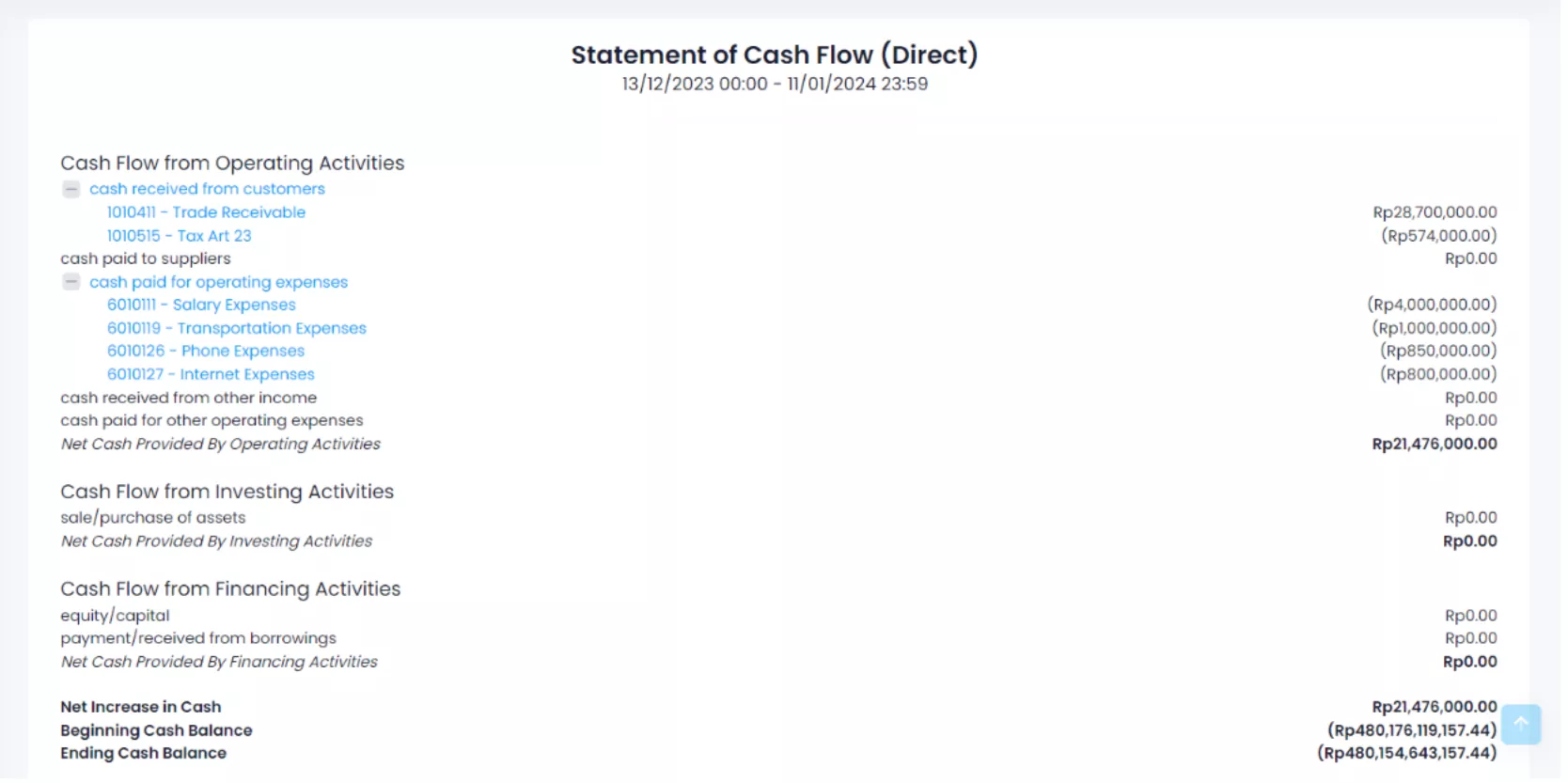Open the 6010126 Phone Expenses account
This screenshot has height=783, width=1568.
click(x=206, y=351)
